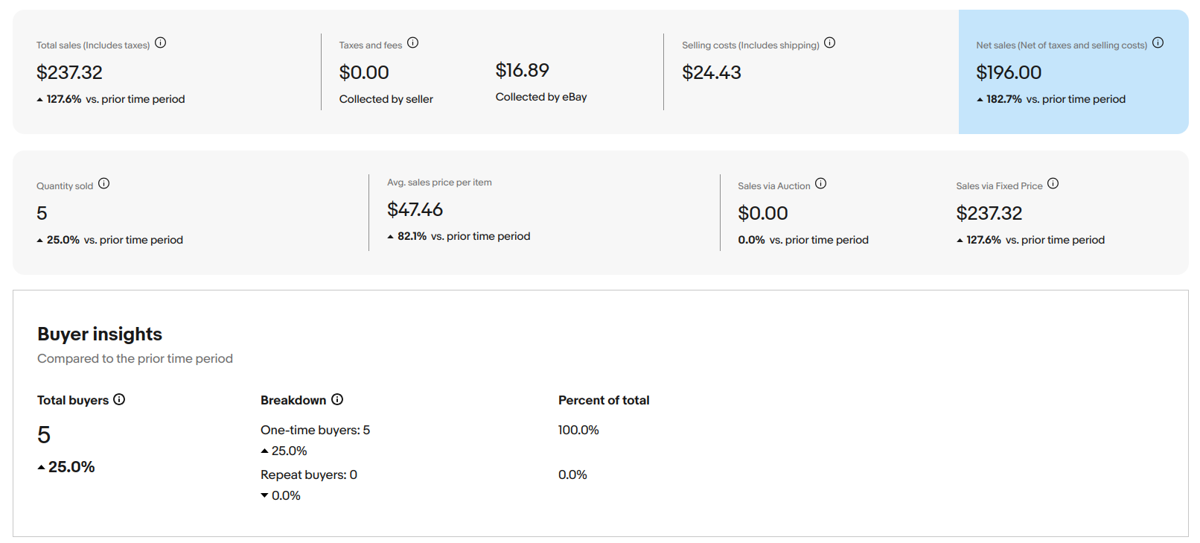Image resolution: width=1200 pixels, height=543 pixels.
Task: Click the Repeat buyers: 0 line
Action: (x=308, y=475)
